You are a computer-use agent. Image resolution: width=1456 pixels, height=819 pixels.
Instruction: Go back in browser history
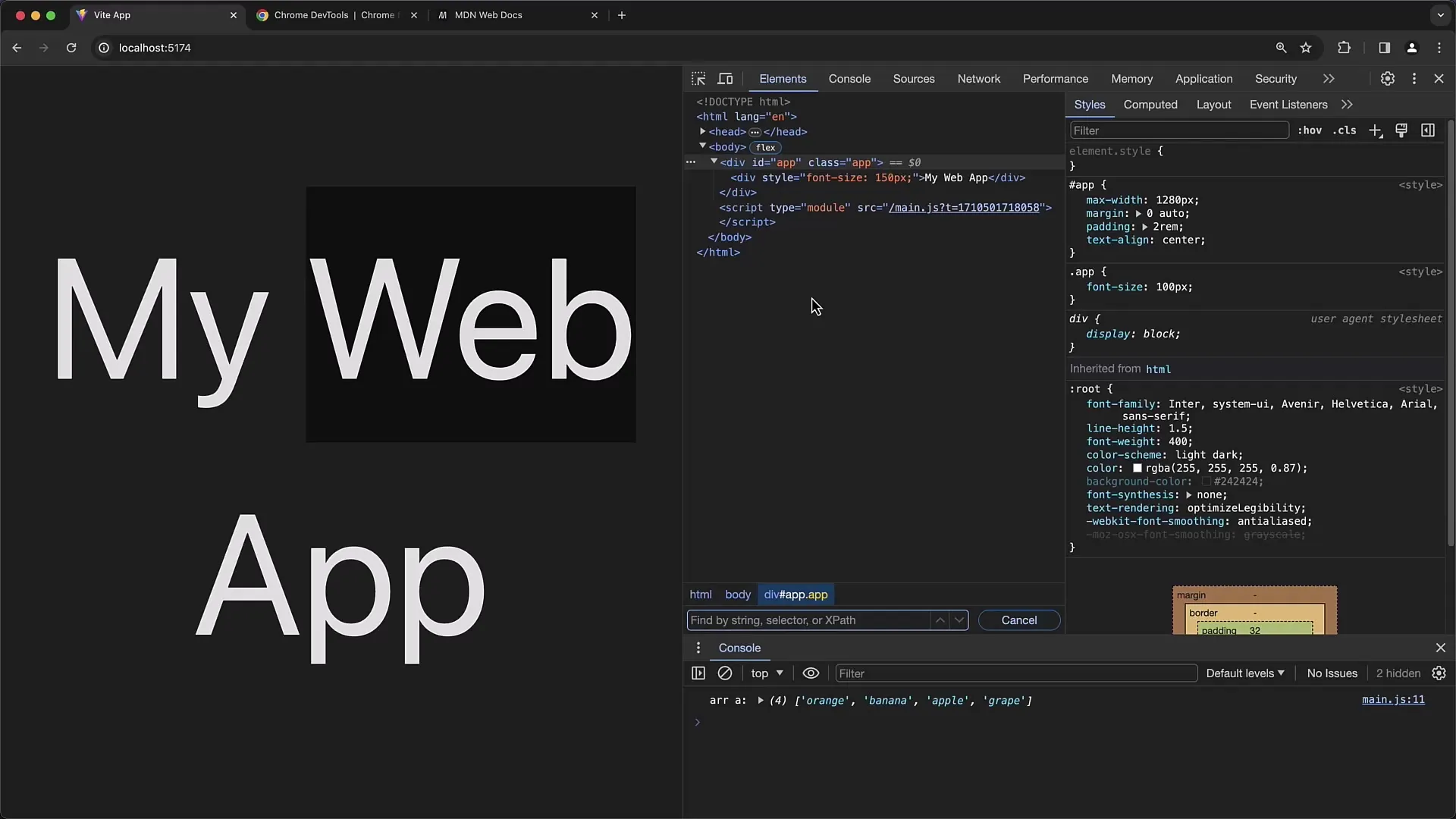click(17, 48)
